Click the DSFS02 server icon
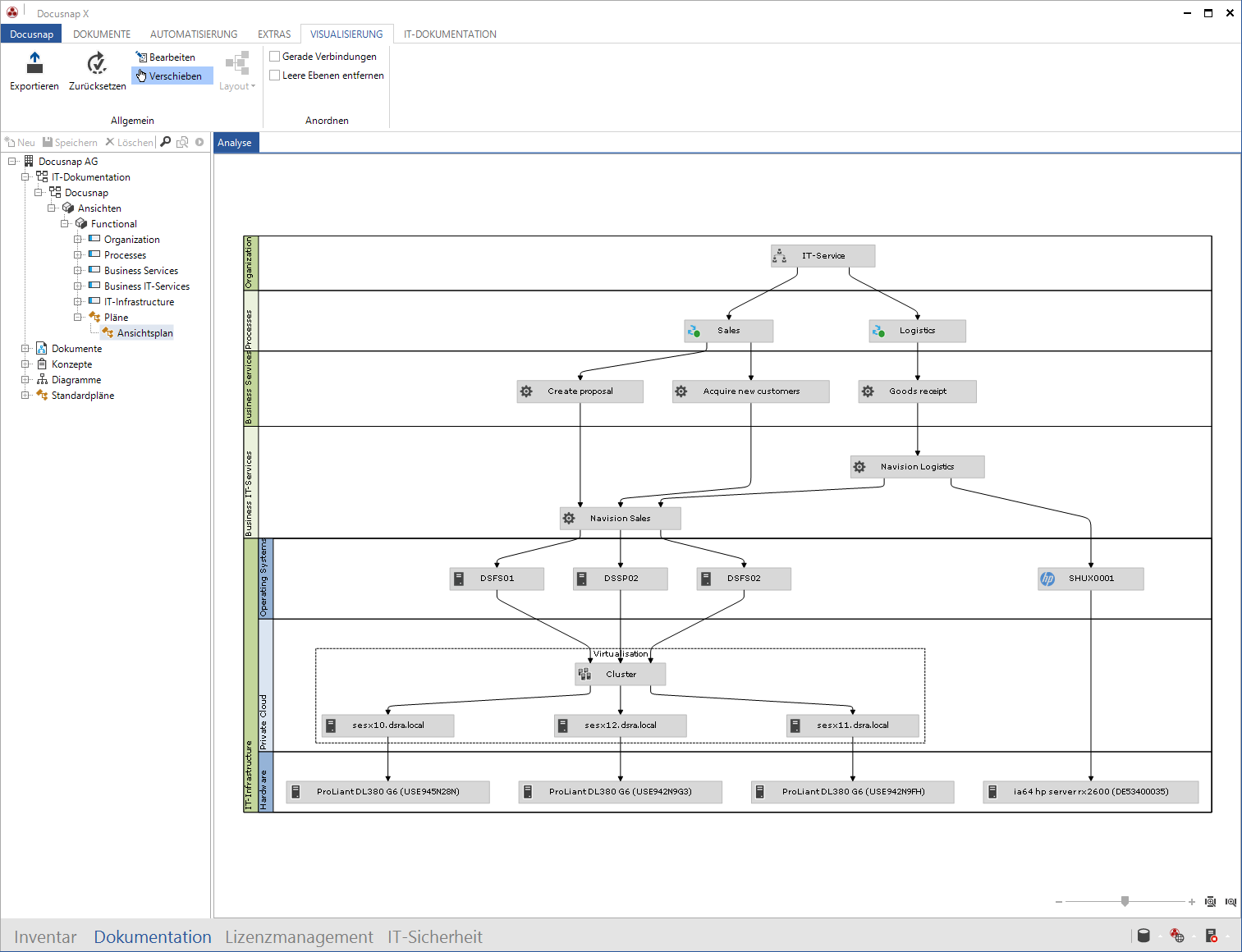 [x=705, y=579]
